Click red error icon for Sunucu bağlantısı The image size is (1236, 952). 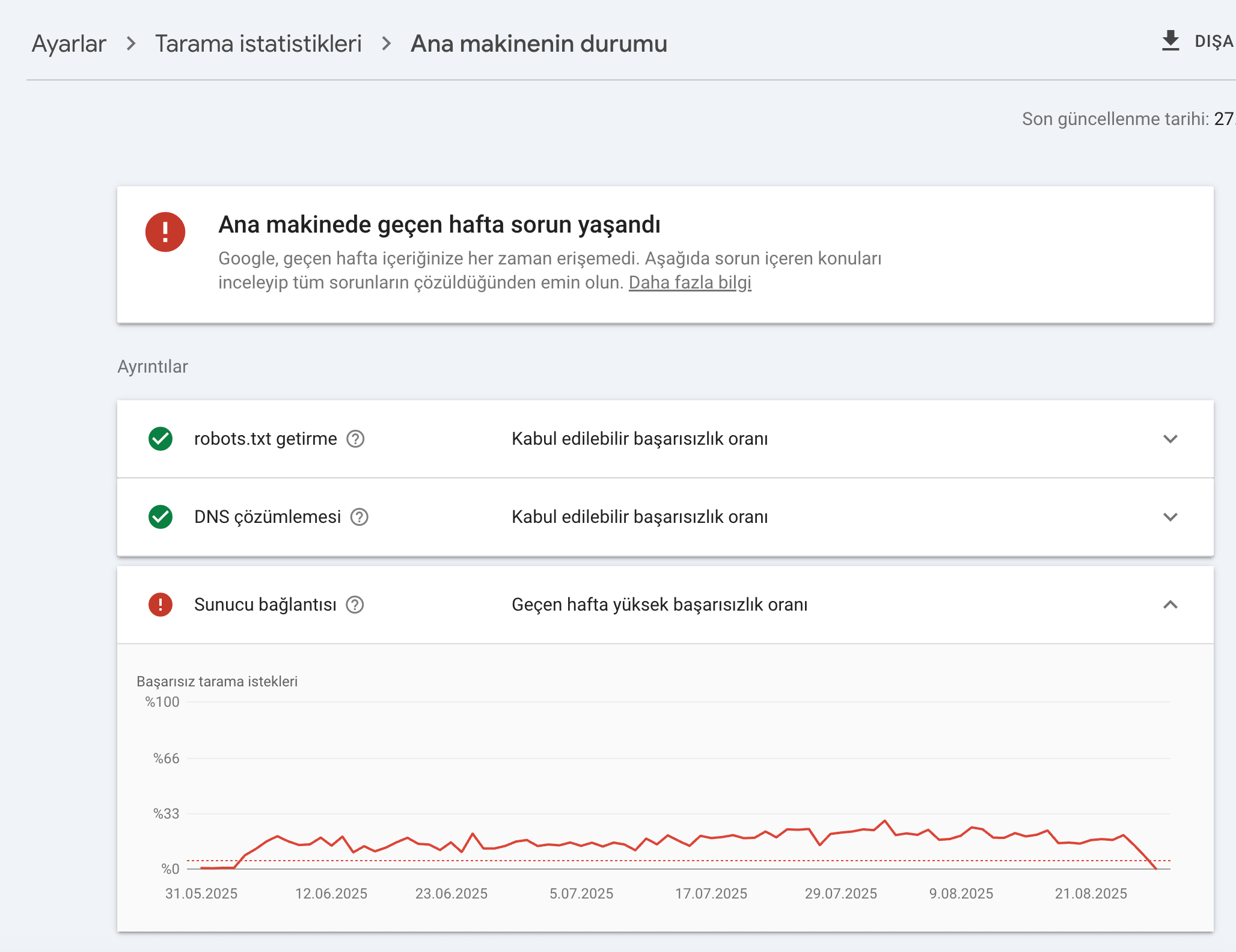[161, 605]
